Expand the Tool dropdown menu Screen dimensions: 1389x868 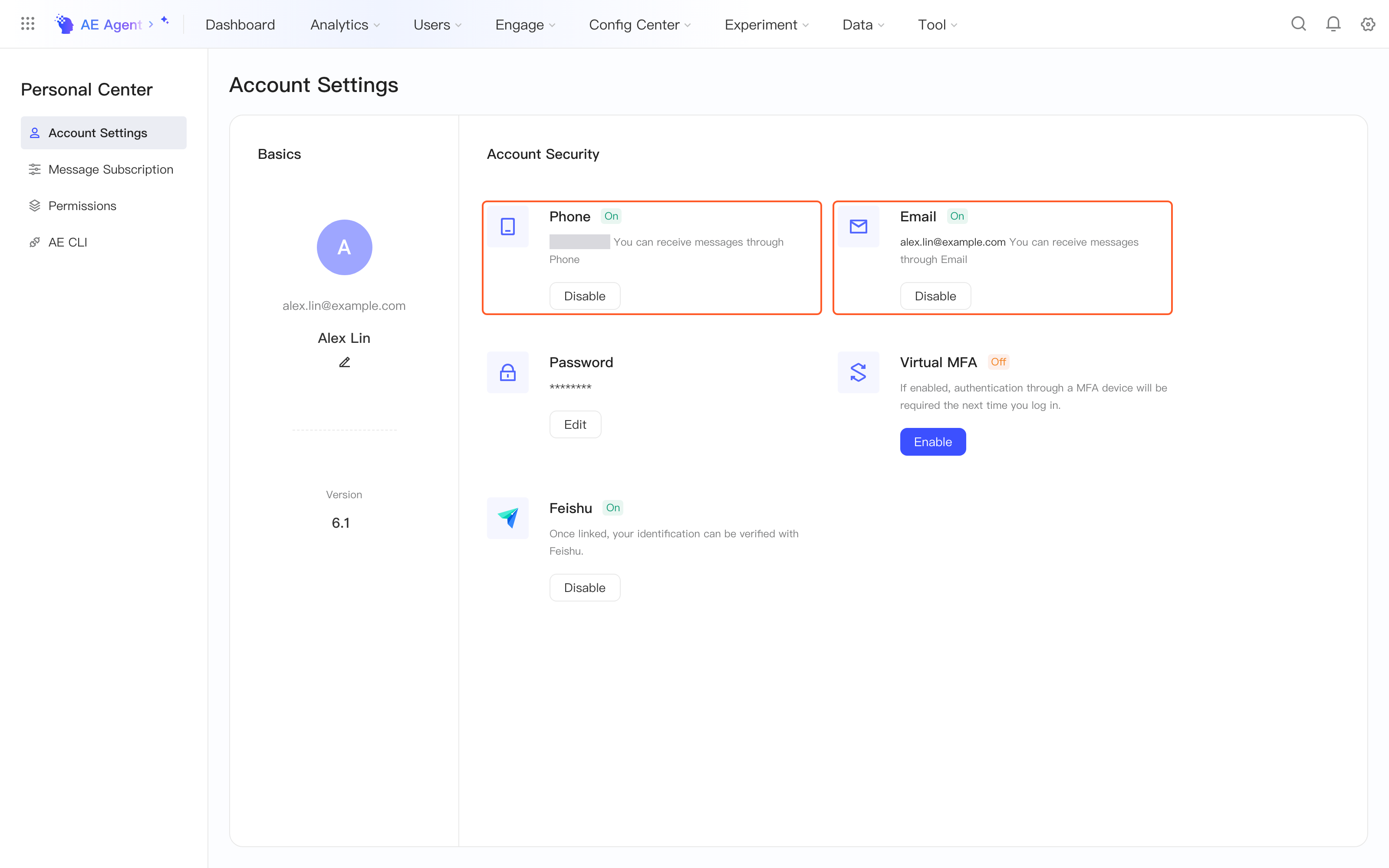(937, 25)
